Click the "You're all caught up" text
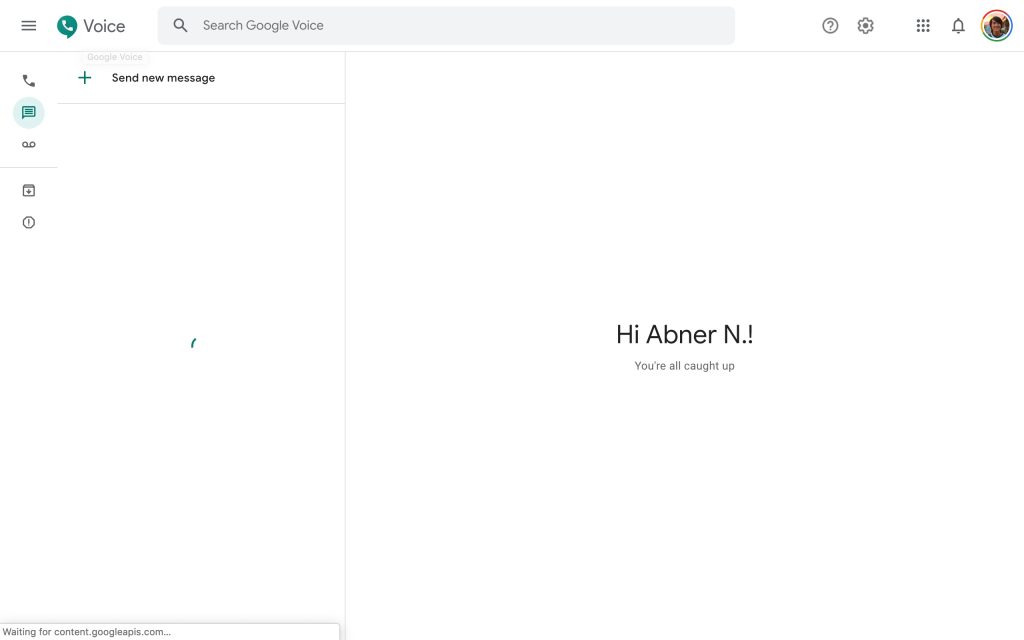Screen dimensions: 1024x640 coord(684,366)
